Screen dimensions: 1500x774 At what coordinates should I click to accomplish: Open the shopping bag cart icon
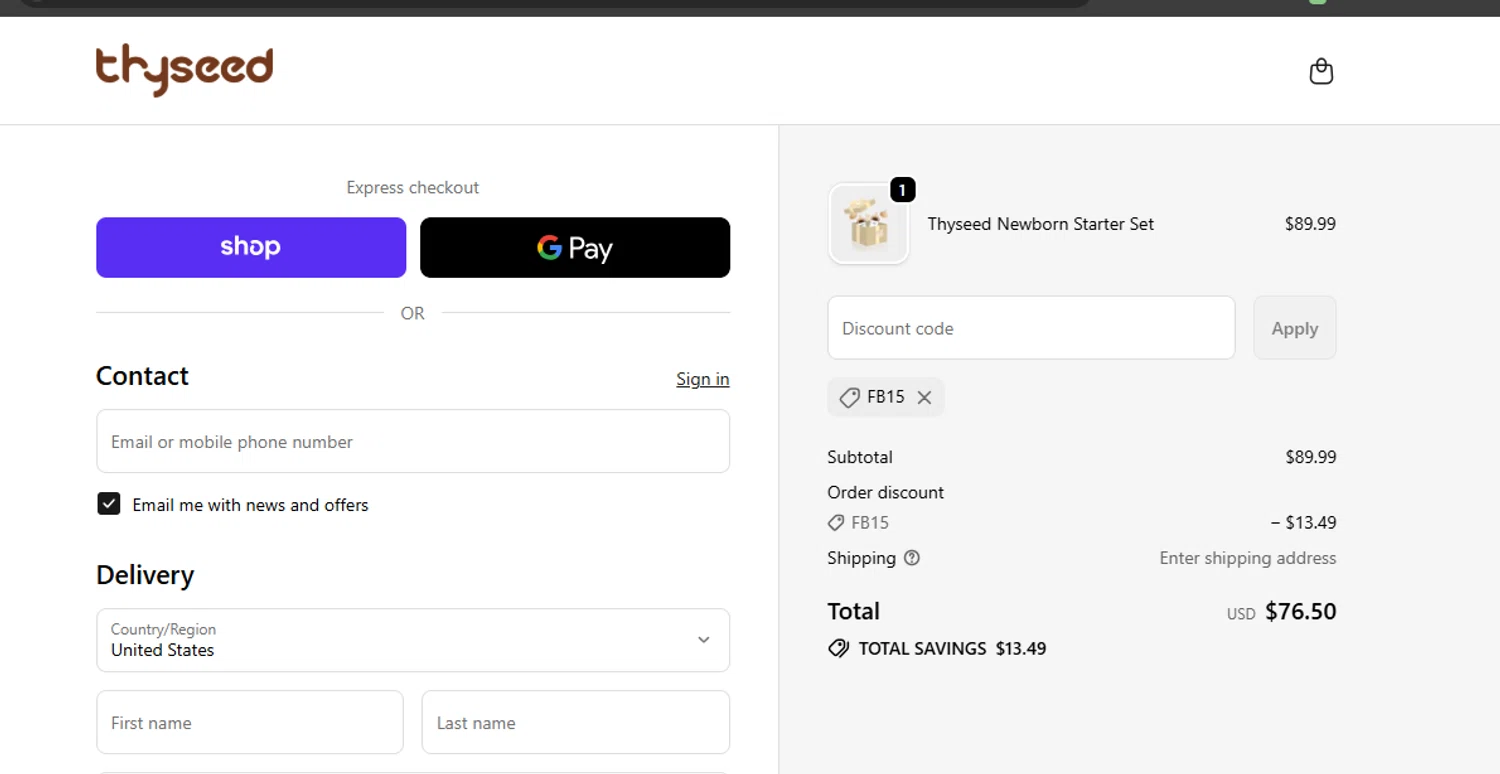[x=1321, y=71]
